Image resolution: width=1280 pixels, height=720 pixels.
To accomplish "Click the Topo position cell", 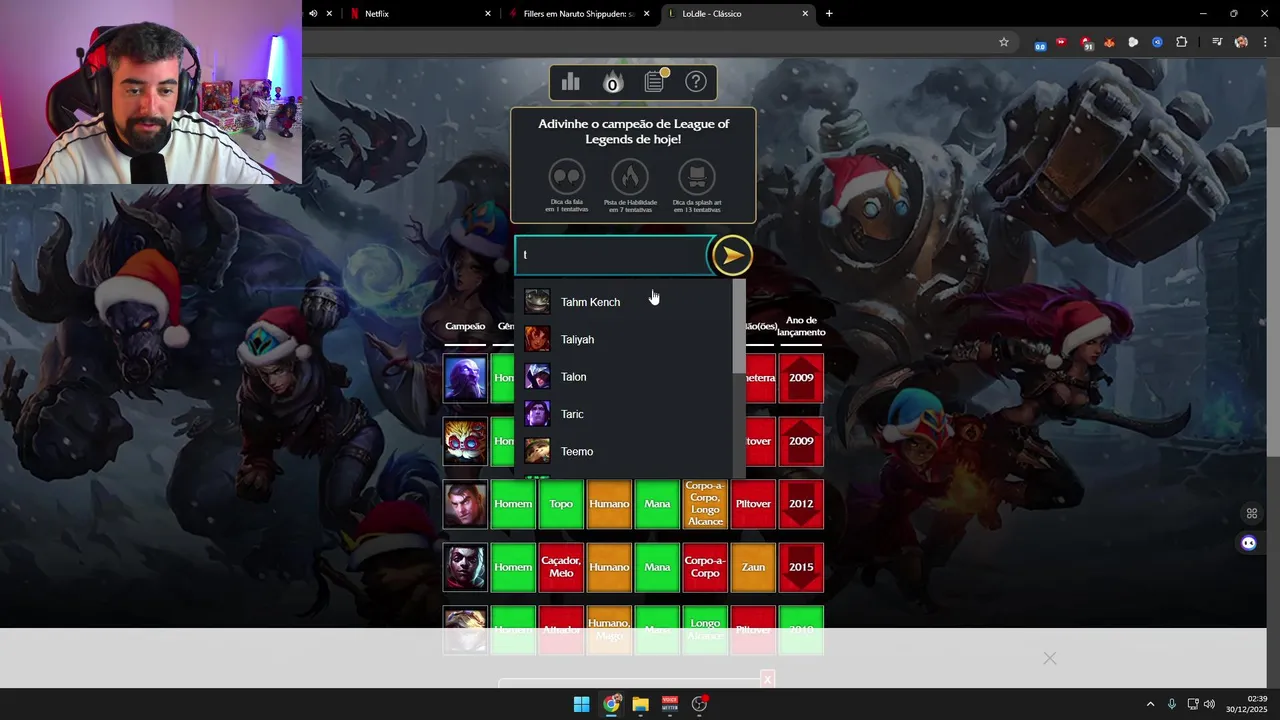I will (561, 504).
